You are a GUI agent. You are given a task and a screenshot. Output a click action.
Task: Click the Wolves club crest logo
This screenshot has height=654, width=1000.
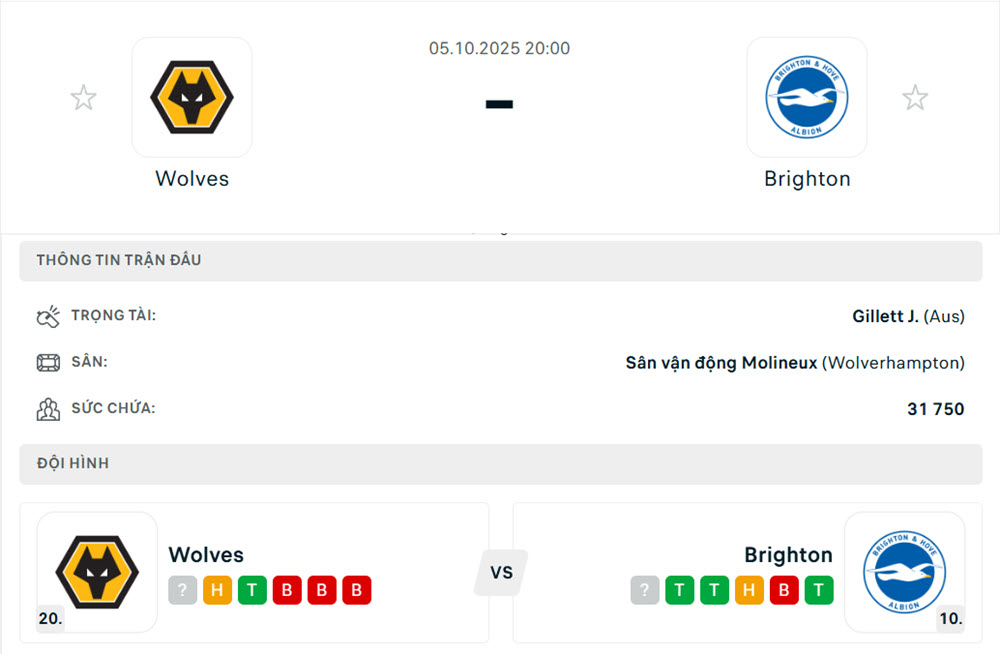(192, 97)
